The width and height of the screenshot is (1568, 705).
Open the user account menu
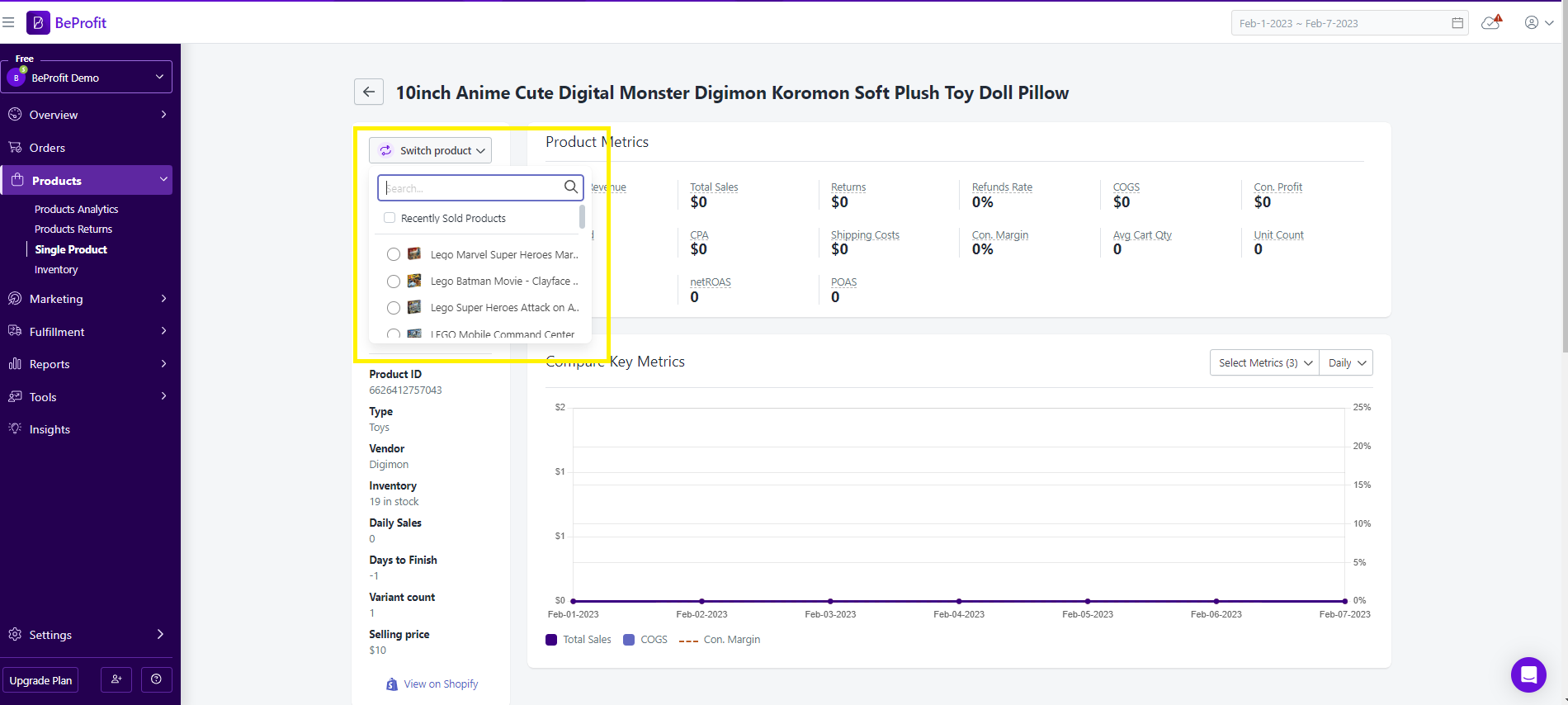coord(1539,22)
